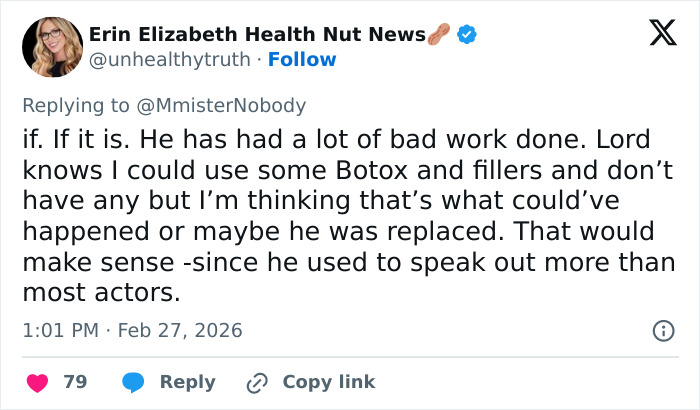Click the heart like icon
The width and height of the screenshot is (700, 410).
[37, 382]
